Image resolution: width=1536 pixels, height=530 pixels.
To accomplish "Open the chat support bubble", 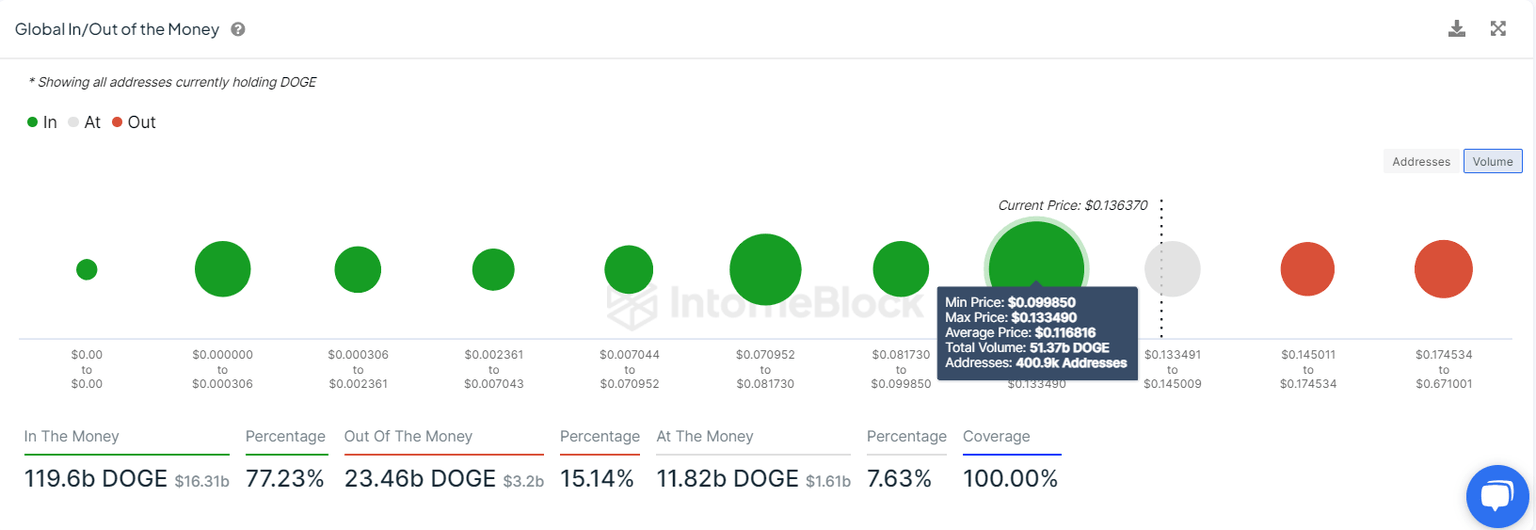I will coord(1497,495).
